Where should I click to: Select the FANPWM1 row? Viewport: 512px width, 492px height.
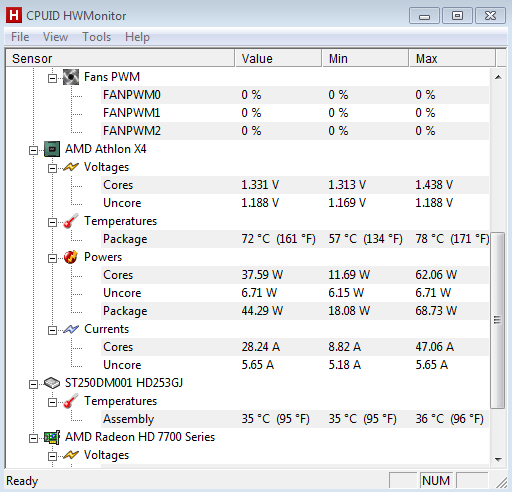coord(295,113)
